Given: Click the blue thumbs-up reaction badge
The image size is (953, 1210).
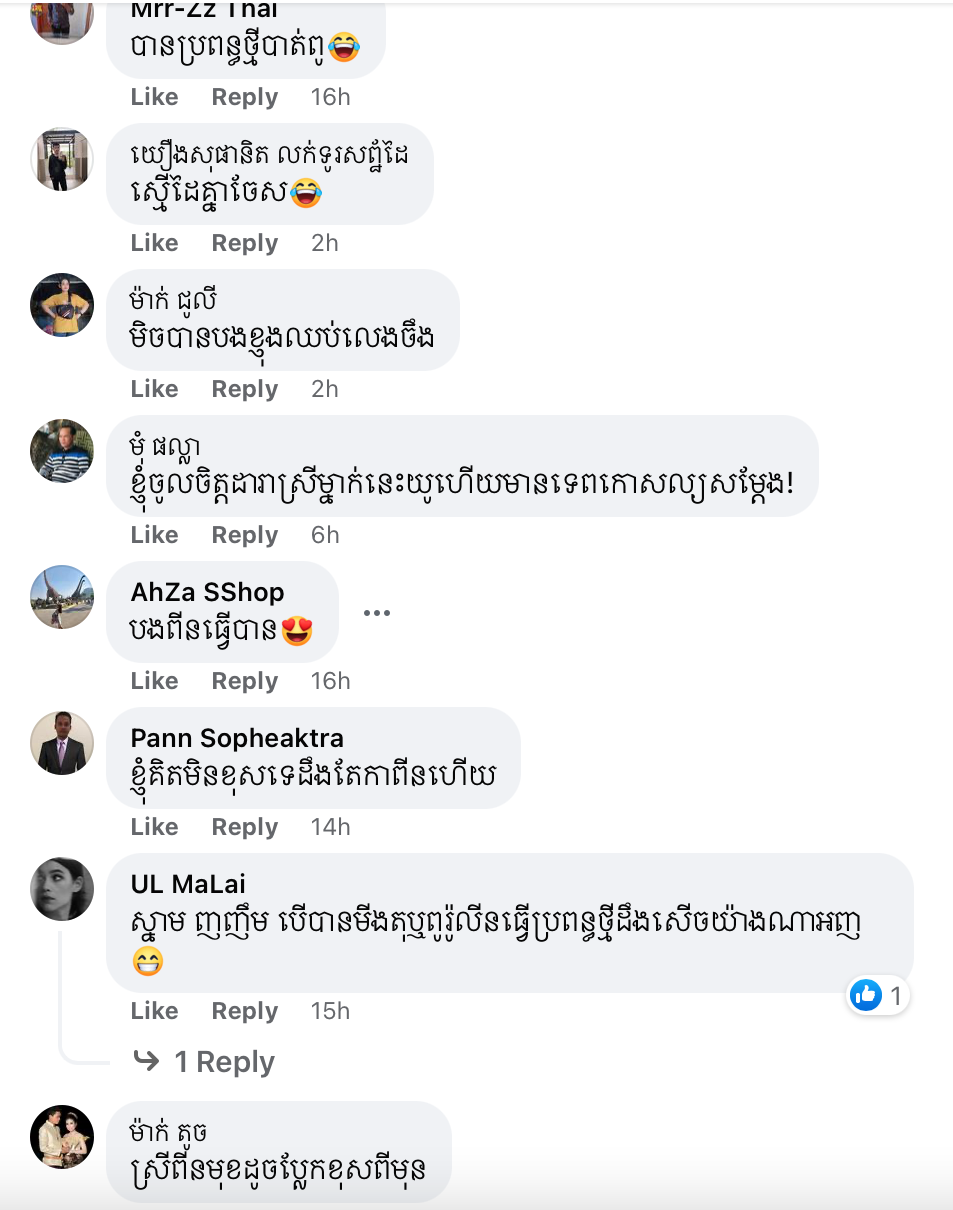Looking at the screenshot, I should coord(866,995).
